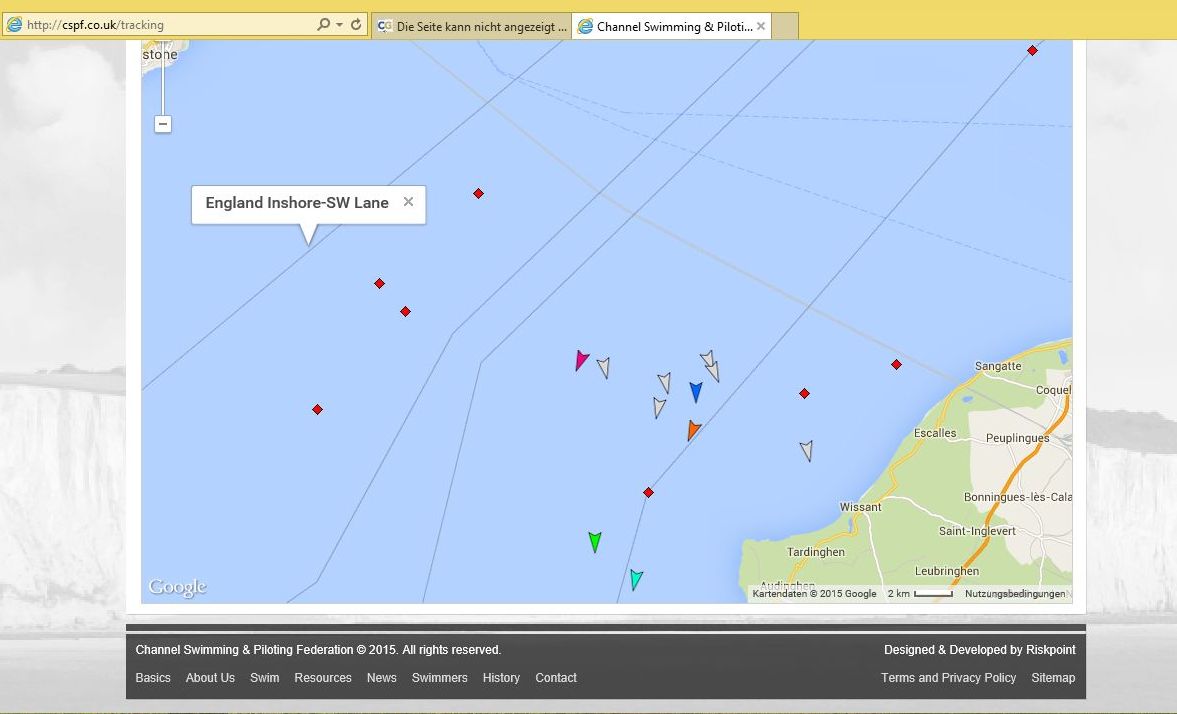Click the blue boat marker on the map

(696, 392)
